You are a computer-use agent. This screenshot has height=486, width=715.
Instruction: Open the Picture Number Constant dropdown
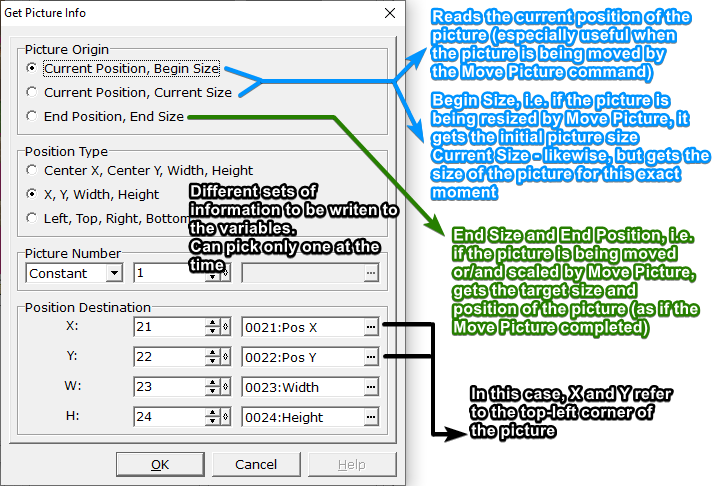coord(114,273)
